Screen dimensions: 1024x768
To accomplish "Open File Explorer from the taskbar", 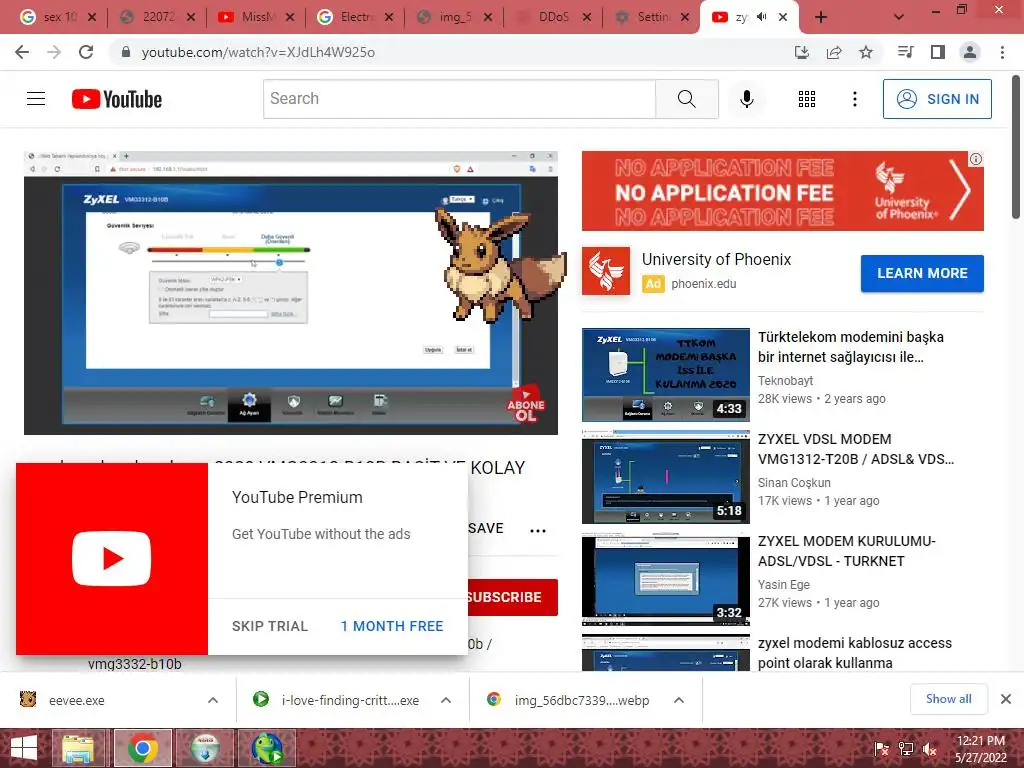I will coord(78,748).
